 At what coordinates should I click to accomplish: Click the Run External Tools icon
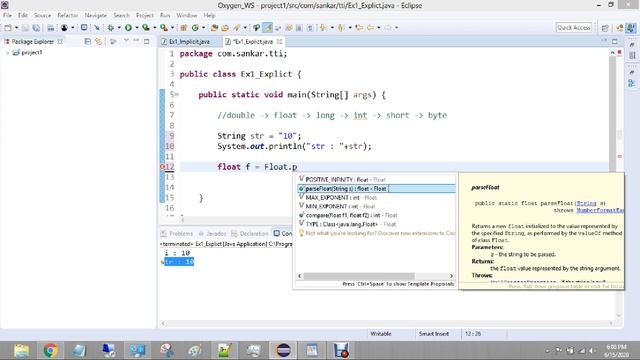coord(164,28)
